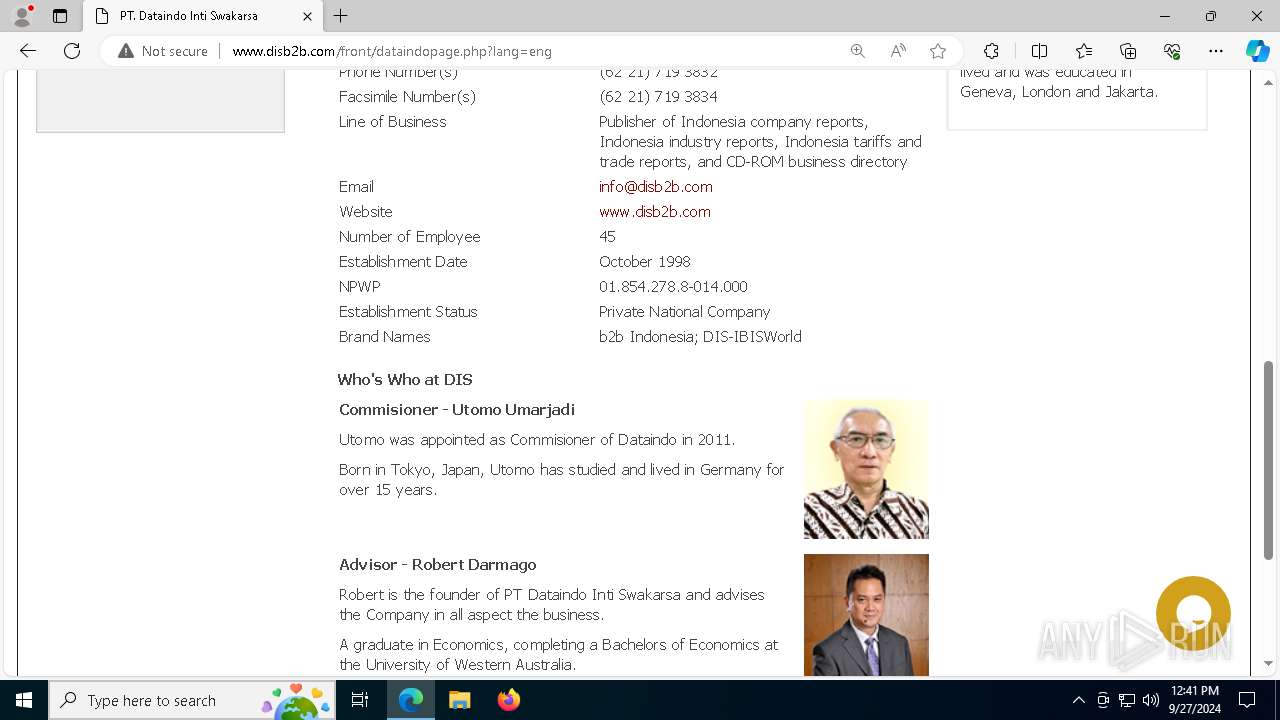
Task: Open the yellow chat bubble widget
Action: pos(1193,613)
